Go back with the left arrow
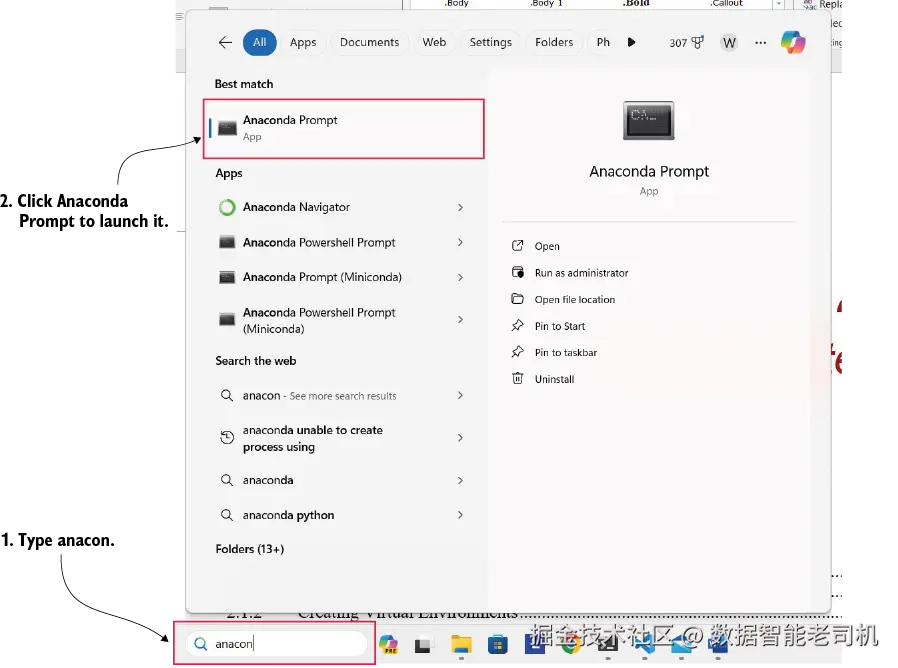The height and width of the screenshot is (668, 898). point(225,42)
